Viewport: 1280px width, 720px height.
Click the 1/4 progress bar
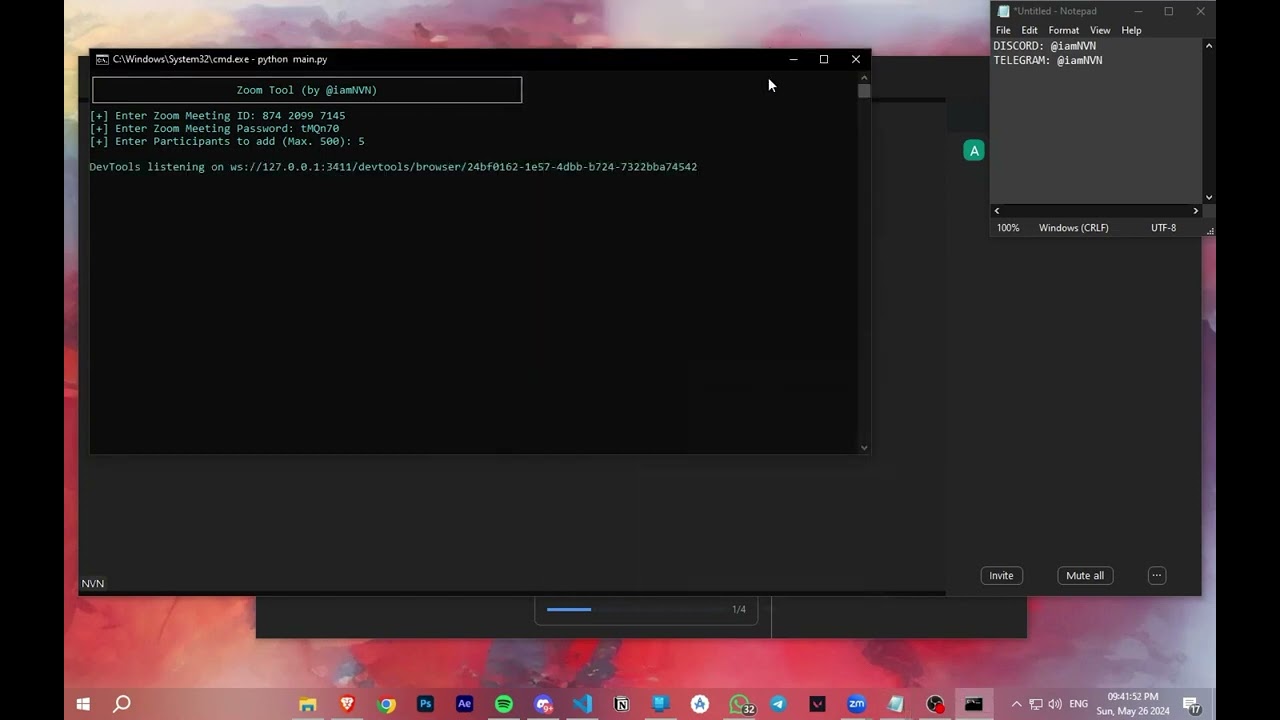(637, 609)
